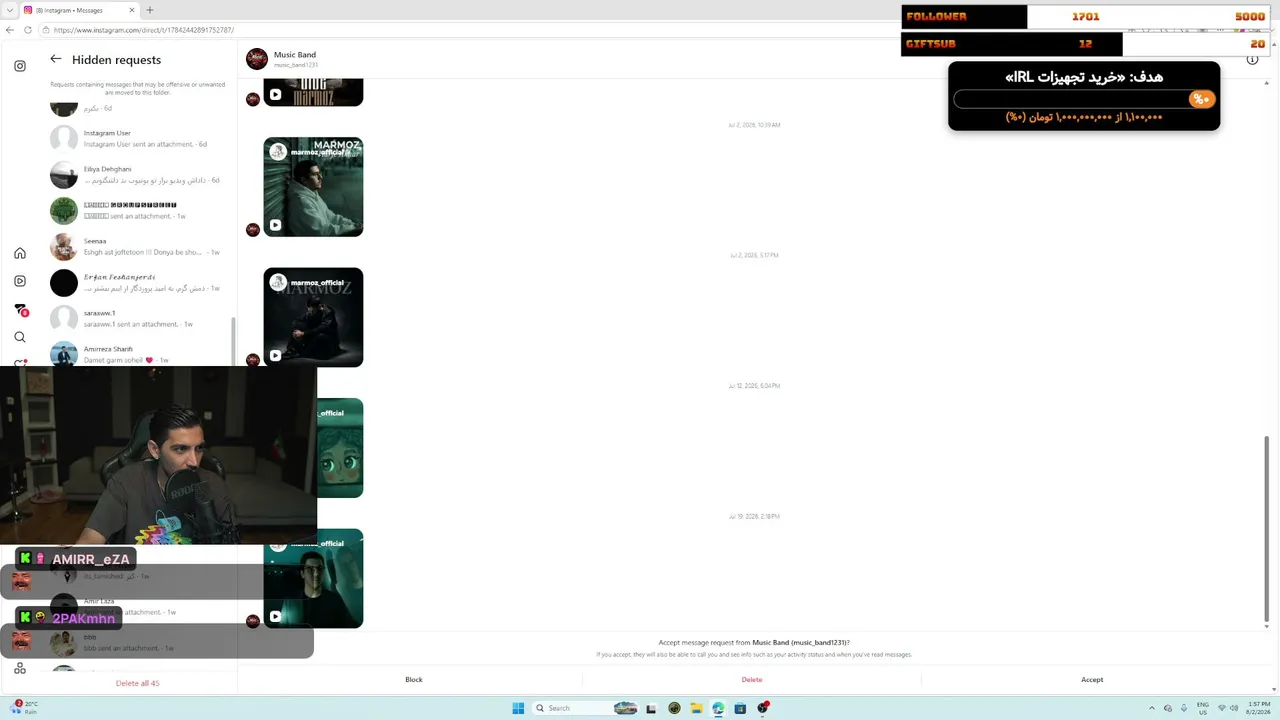Click the browser back arrow
The image size is (1280, 720).
(x=10, y=30)
